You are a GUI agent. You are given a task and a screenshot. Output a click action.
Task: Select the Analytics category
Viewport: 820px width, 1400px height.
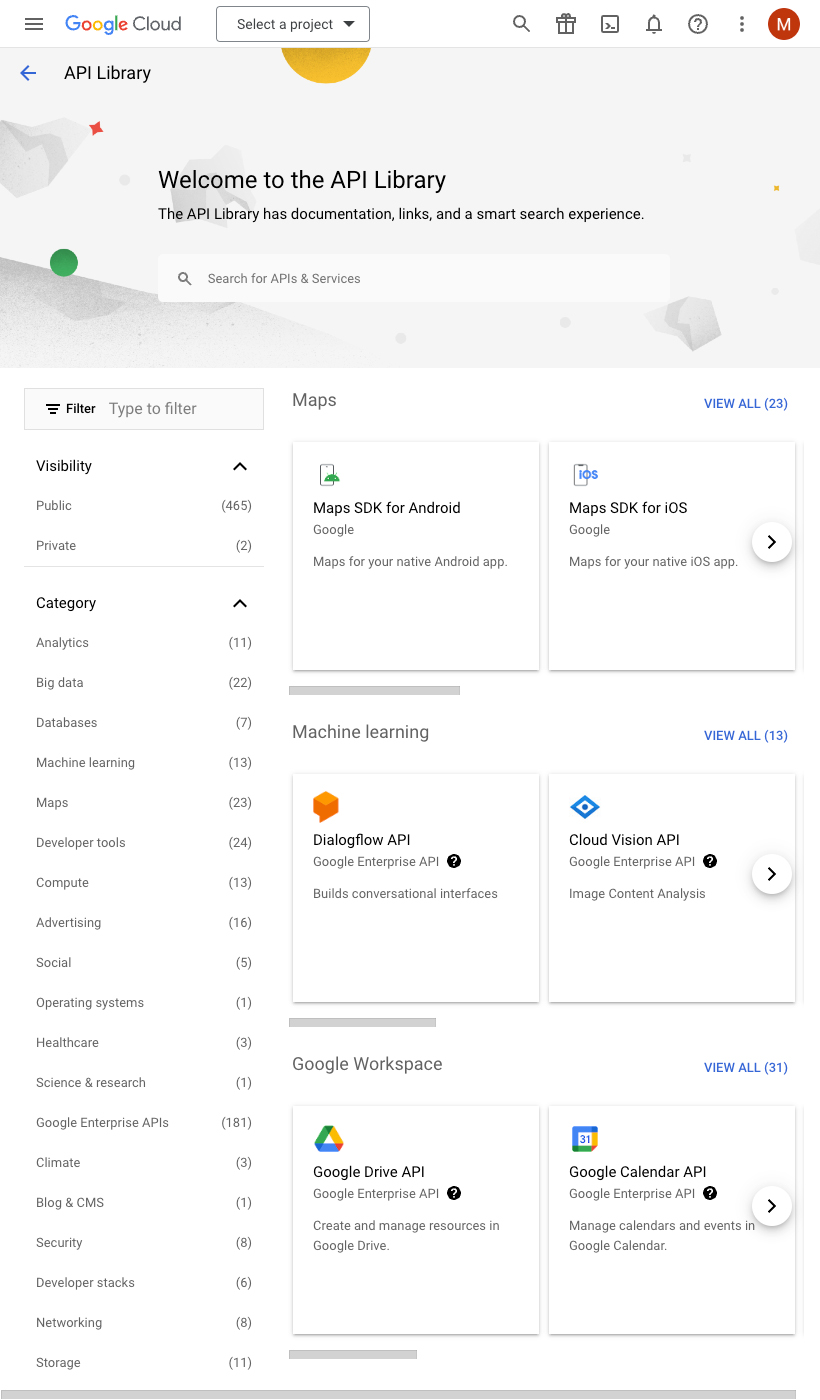144,643
